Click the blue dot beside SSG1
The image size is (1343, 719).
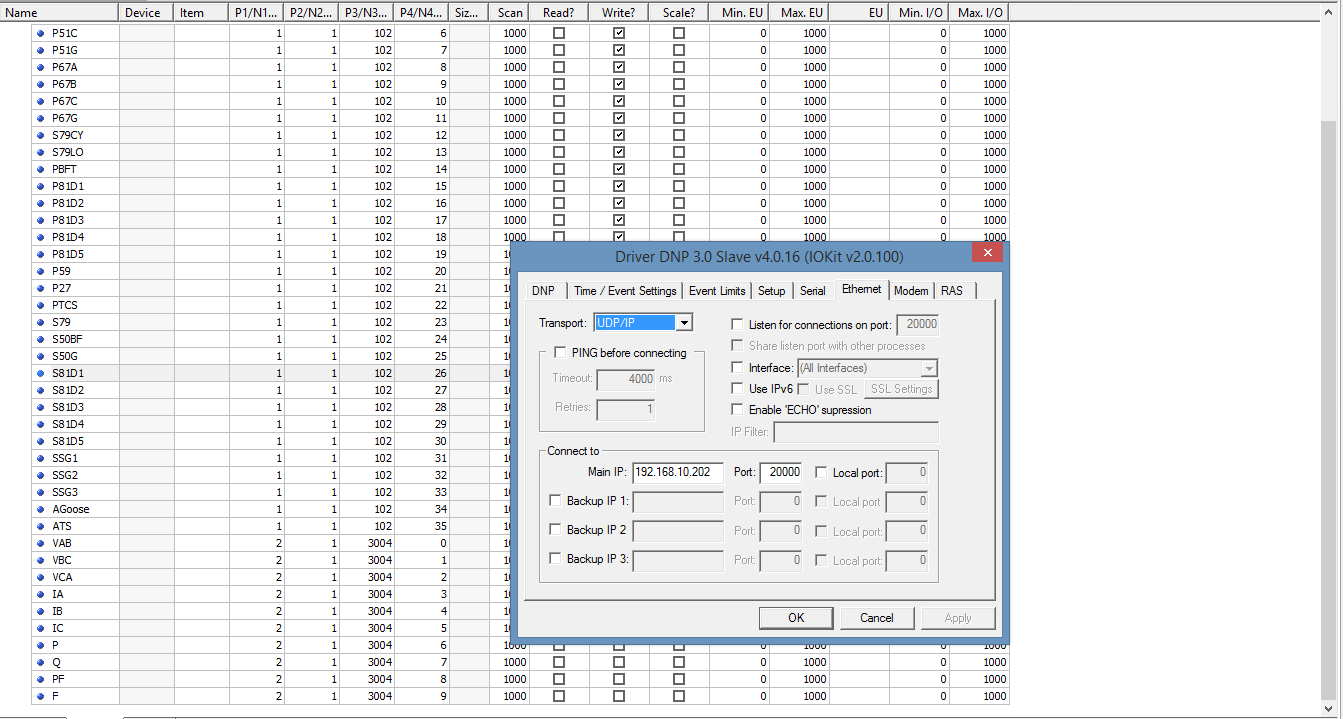[x=40, y=458]
